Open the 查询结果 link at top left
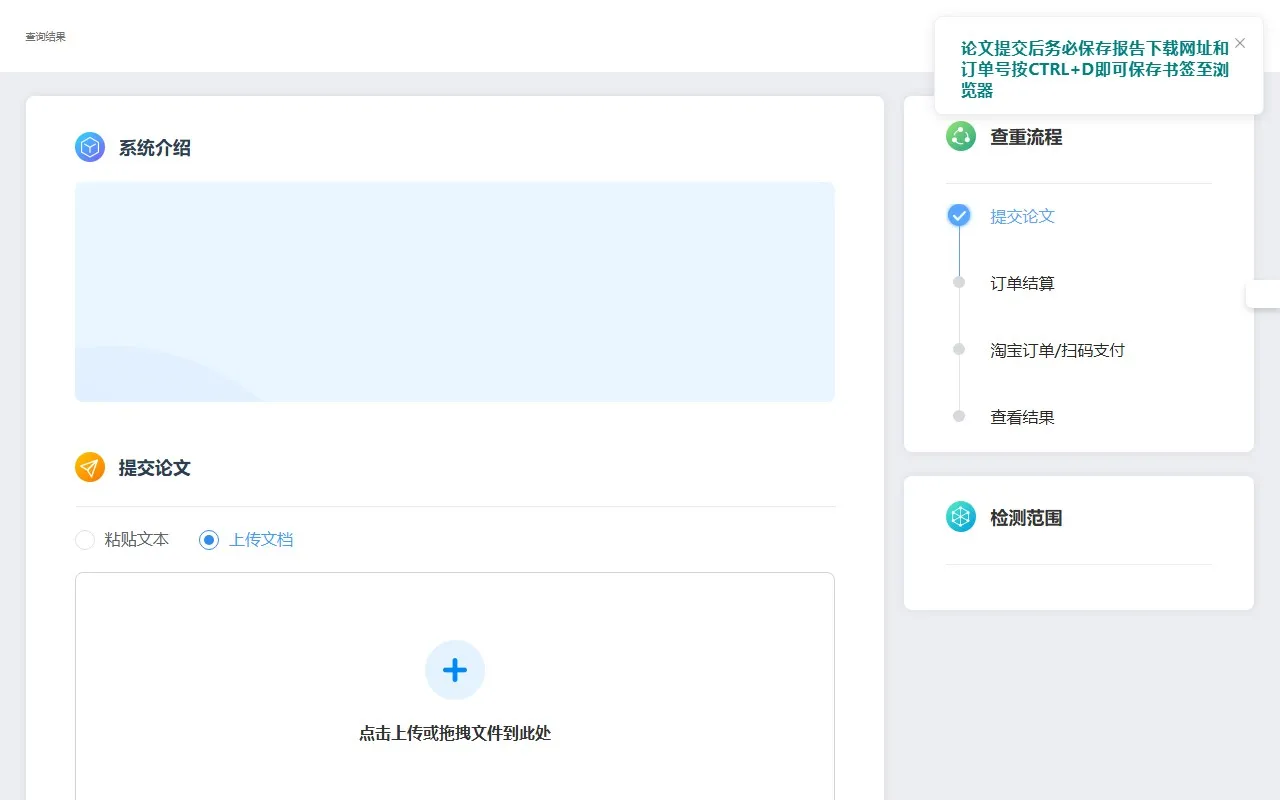This screenshot has width=1280, height=800. pyautogui.click(x=46, y=37)
